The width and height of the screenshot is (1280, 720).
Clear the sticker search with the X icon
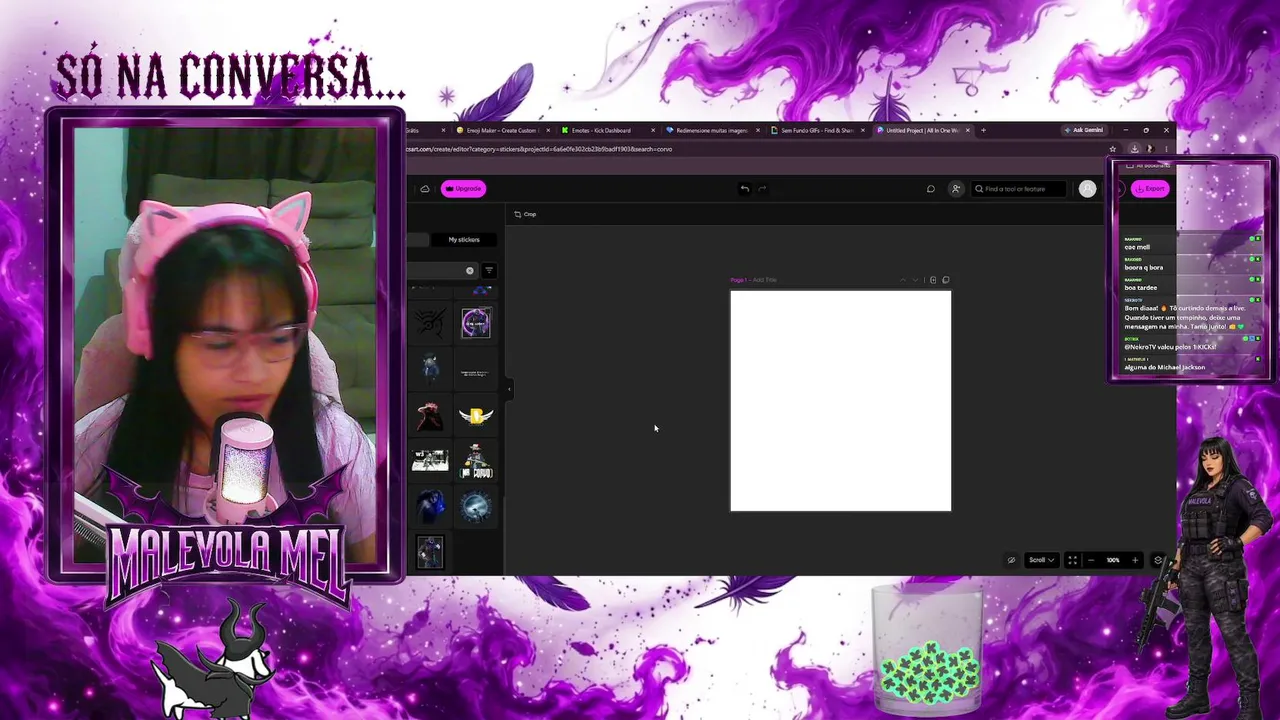point(470,270)
